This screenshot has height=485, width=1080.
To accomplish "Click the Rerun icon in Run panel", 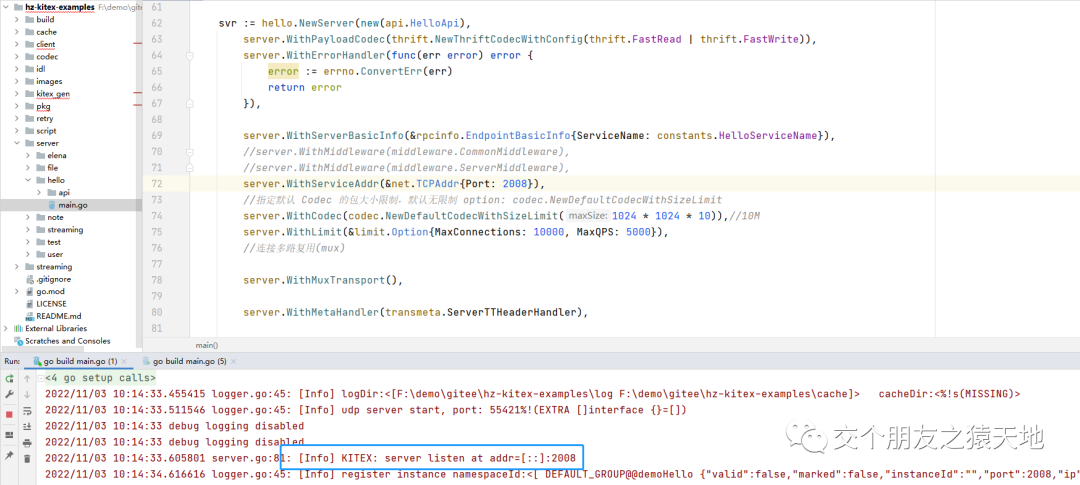I will pos(10,378).
